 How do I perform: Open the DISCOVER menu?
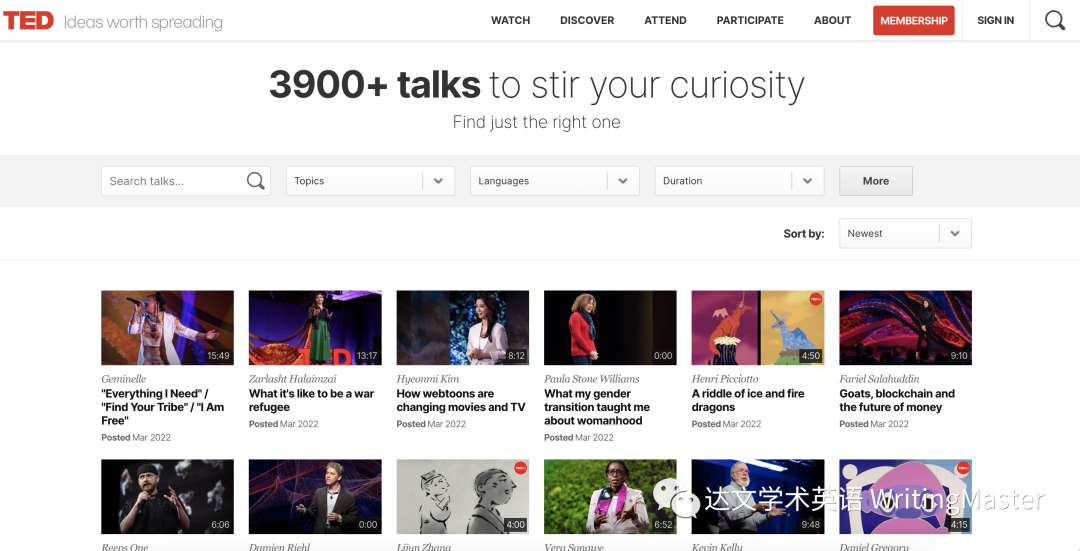coord(587,21)
